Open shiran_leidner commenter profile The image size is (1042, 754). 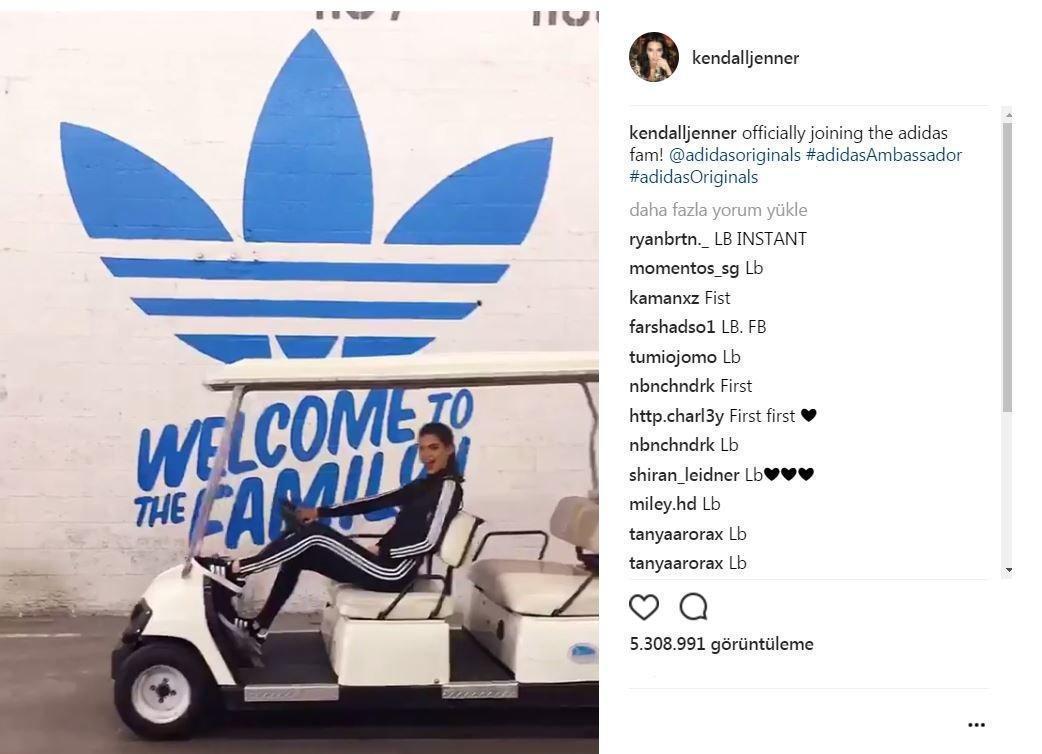coord(684,475)
